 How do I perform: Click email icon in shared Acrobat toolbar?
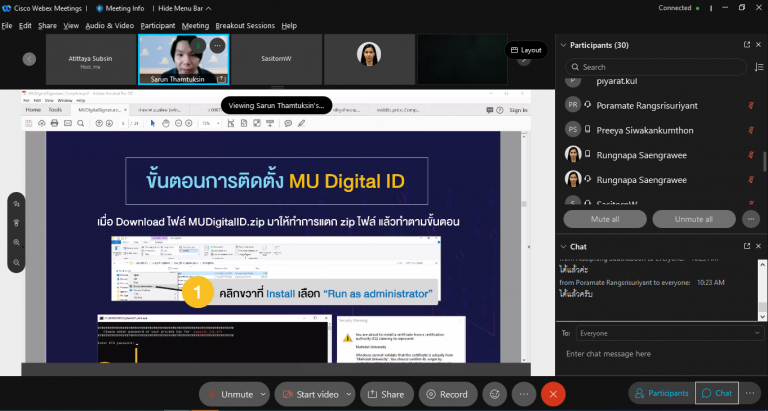[x=68, y=123]
